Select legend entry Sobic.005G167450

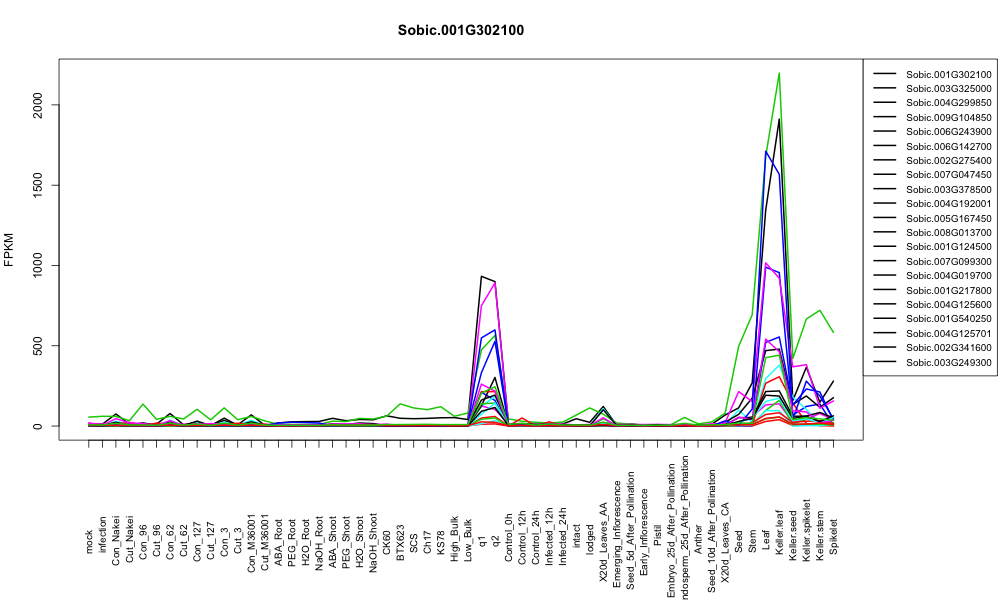[x=932, y=218]
